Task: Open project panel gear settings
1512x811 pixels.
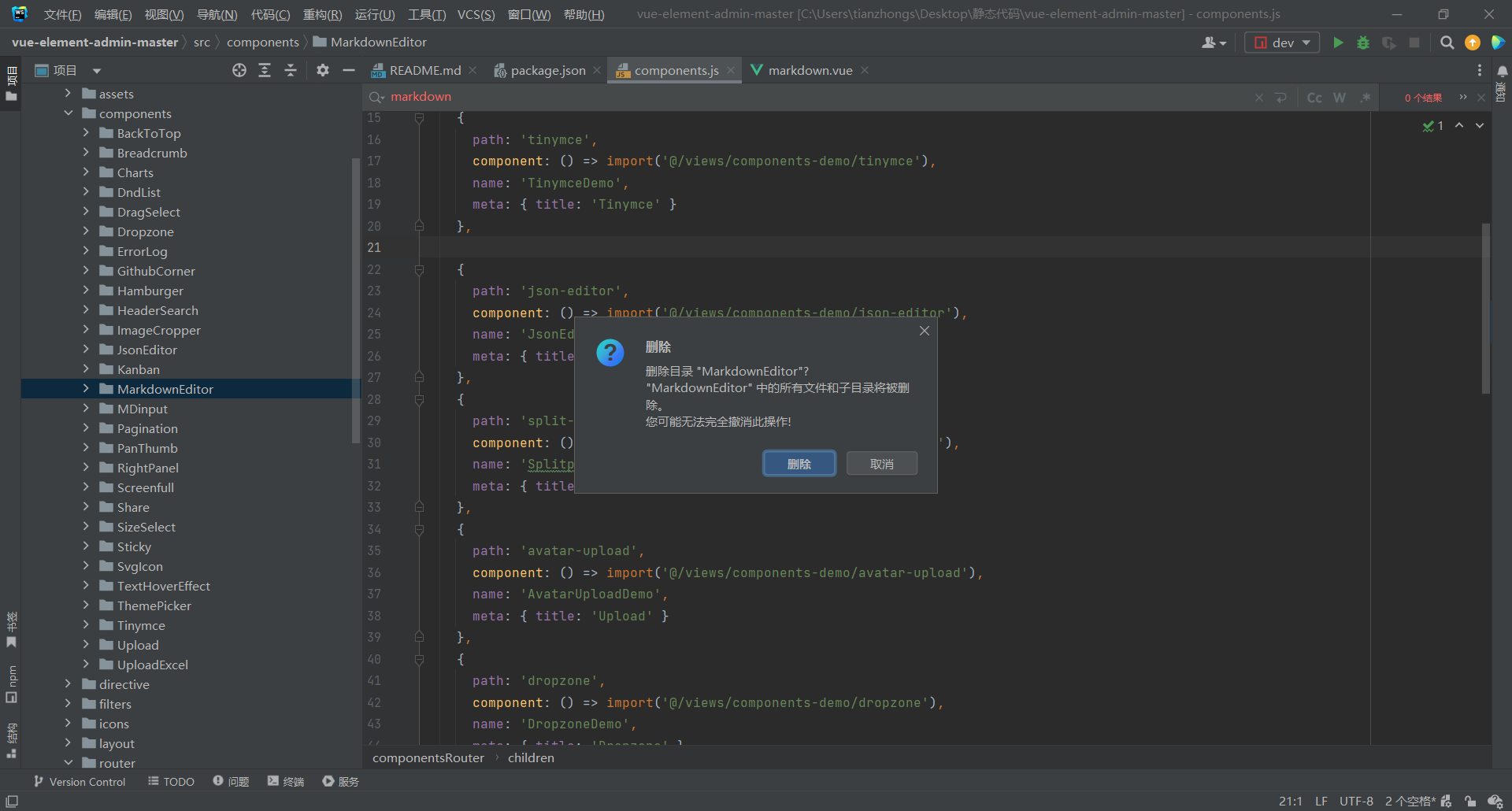Action: (323, 71)
